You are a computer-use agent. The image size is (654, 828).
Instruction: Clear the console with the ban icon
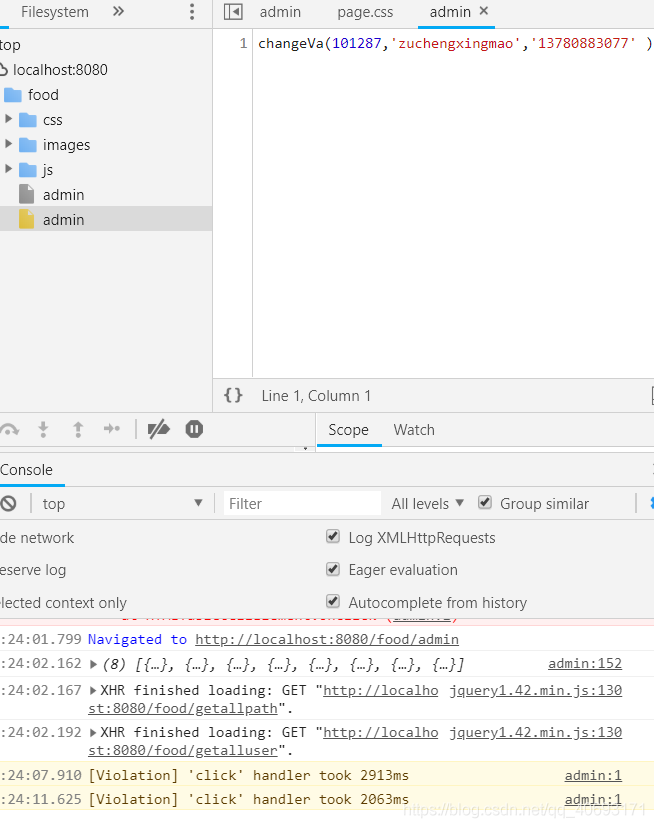(8, 503)
